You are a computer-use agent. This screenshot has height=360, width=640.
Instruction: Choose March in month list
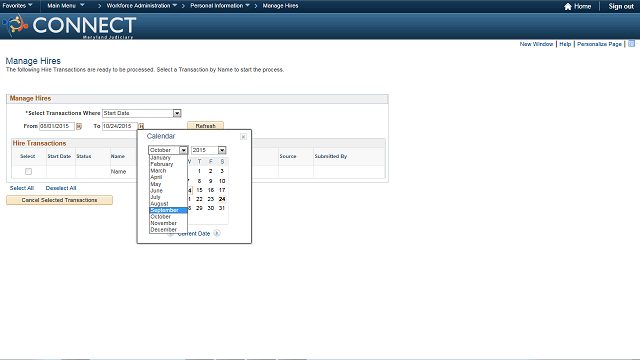168,171
